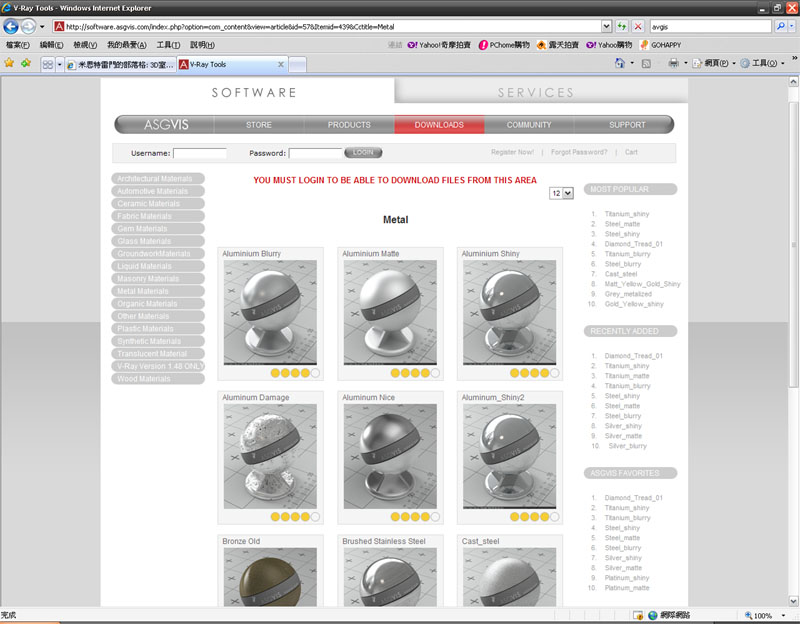The image size is (800, 624).
Task: Click the GOHAPPY bookmark
Action: coord(660,45)
